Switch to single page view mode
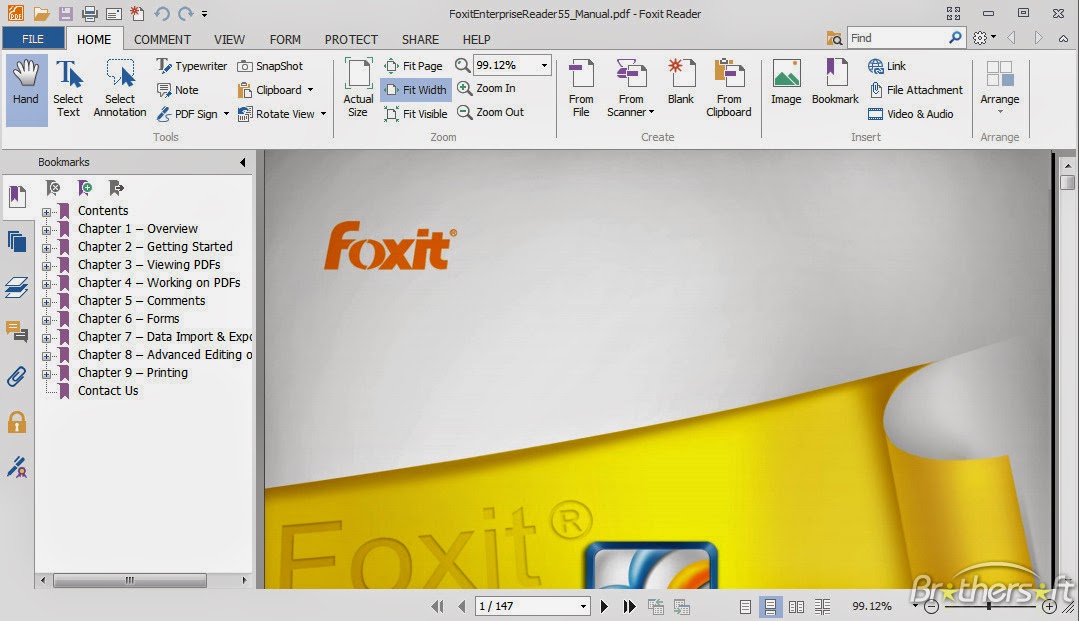 tap(745, 607)
